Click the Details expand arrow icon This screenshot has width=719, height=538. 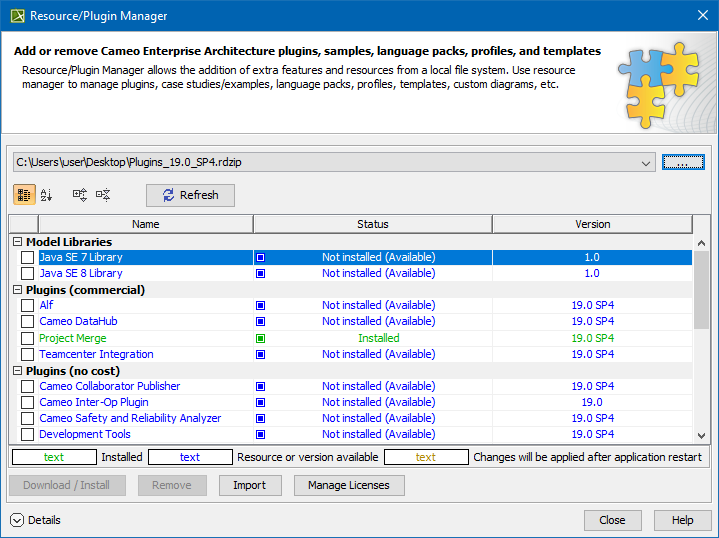pos(17,520)
